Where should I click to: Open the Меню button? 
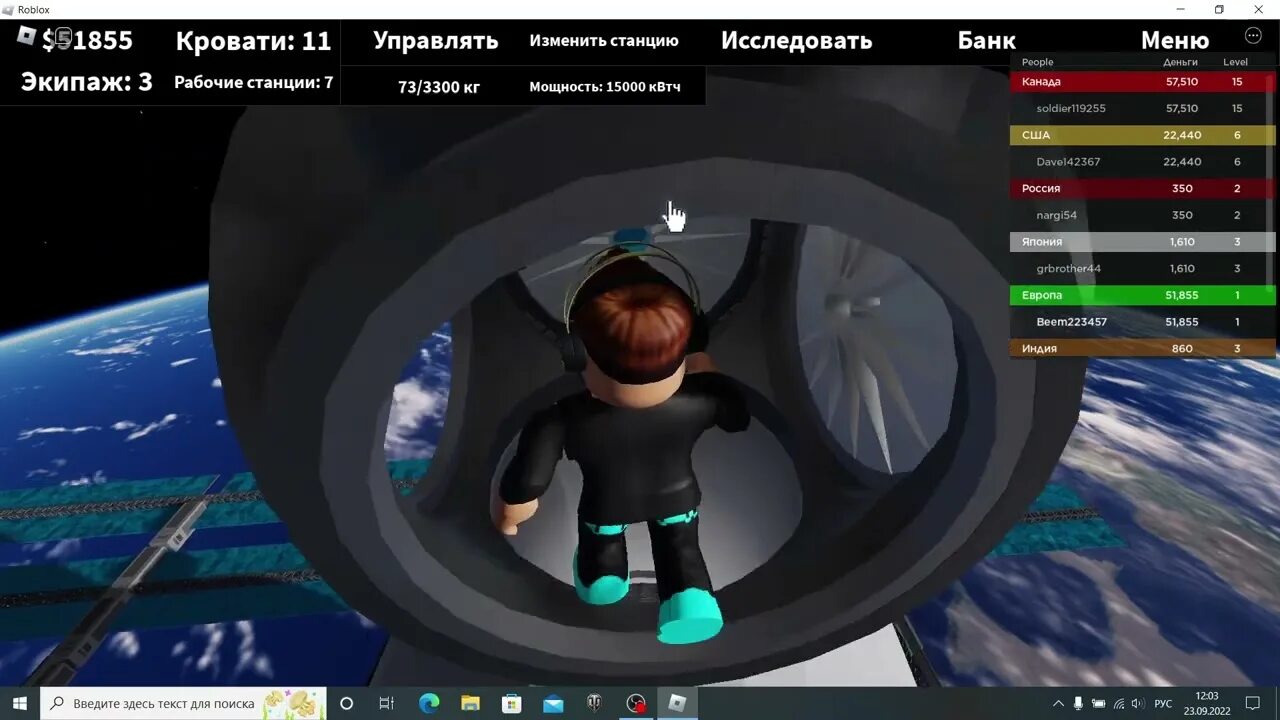pyautogui.click(x=1175, y=40)
